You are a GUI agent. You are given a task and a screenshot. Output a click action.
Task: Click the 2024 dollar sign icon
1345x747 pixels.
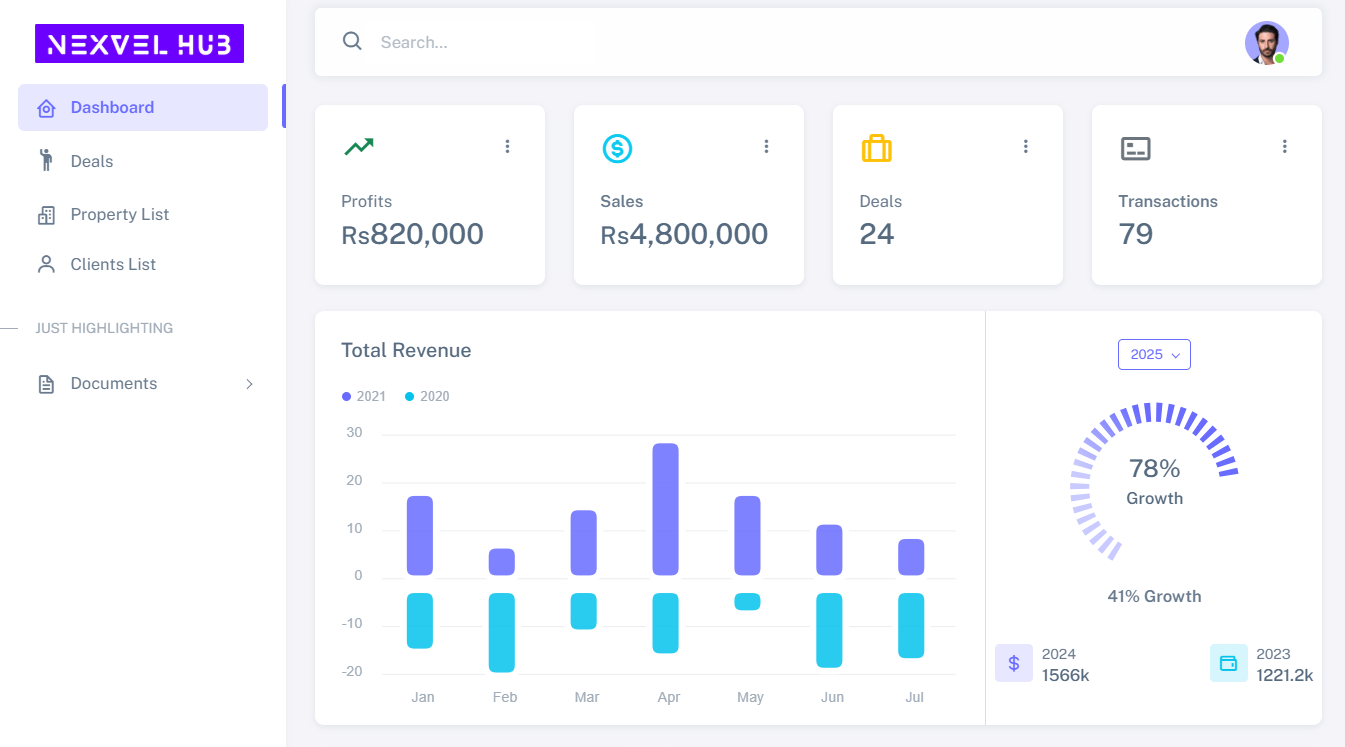tap(1013, 663)
